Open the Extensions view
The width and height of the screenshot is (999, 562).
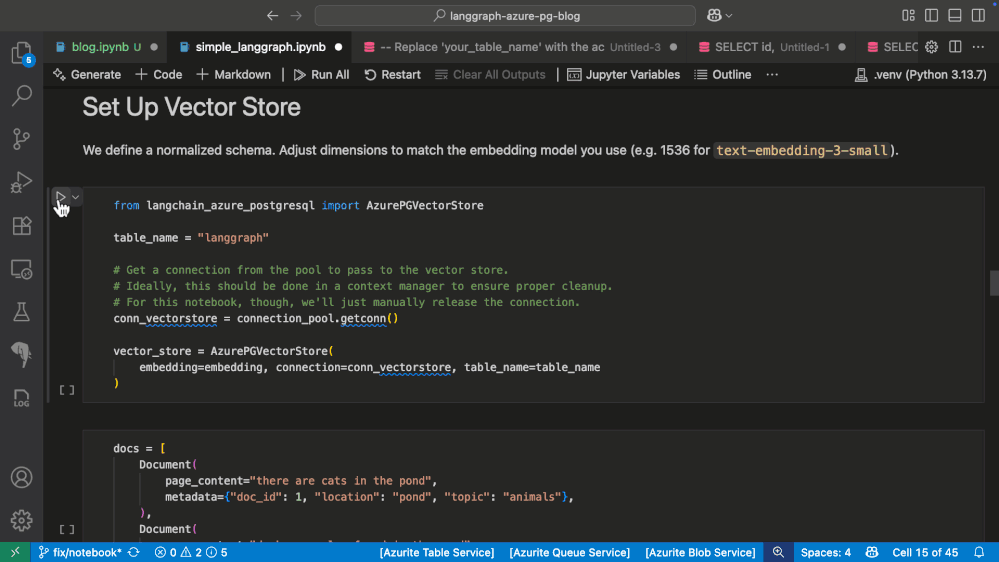click(x=21, y=226)
